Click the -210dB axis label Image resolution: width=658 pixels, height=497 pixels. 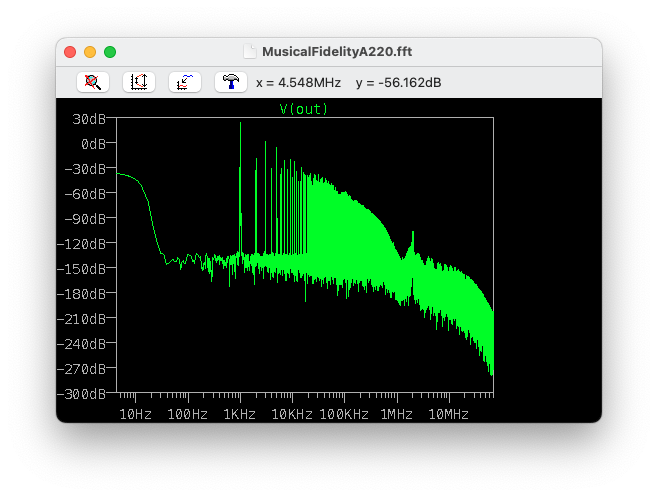81,319
